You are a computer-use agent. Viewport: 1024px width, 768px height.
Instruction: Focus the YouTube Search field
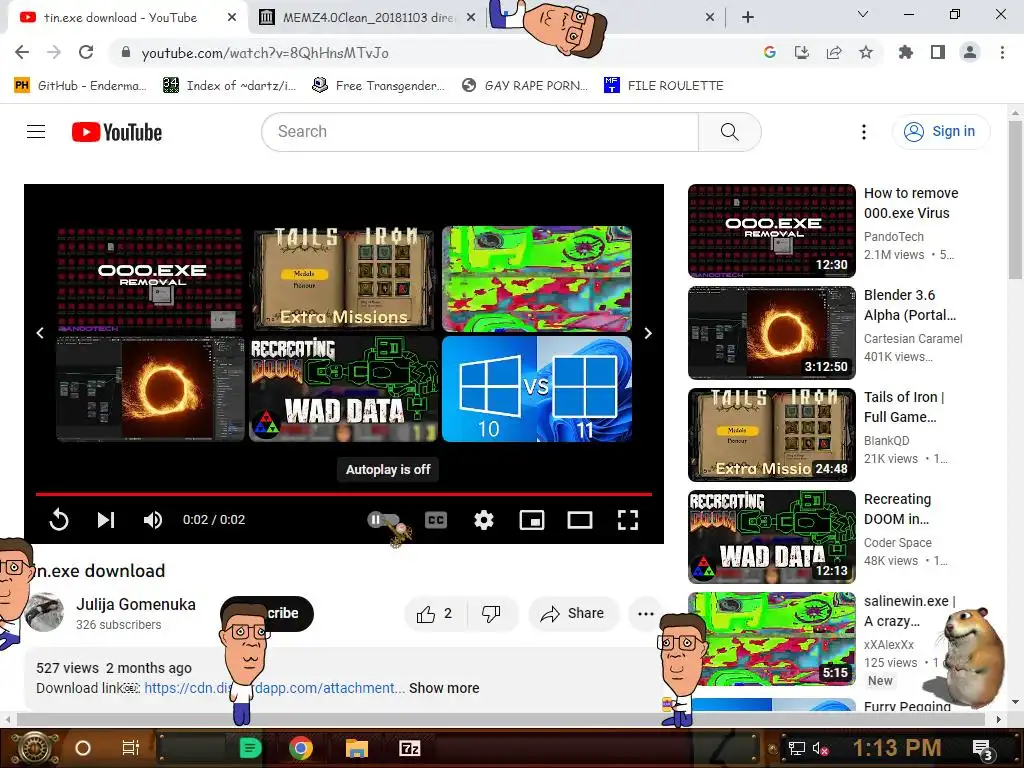480,132
